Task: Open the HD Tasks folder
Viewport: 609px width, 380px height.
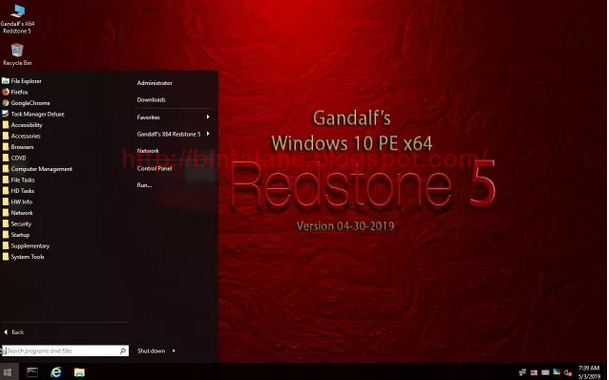Action: point(19,191)
